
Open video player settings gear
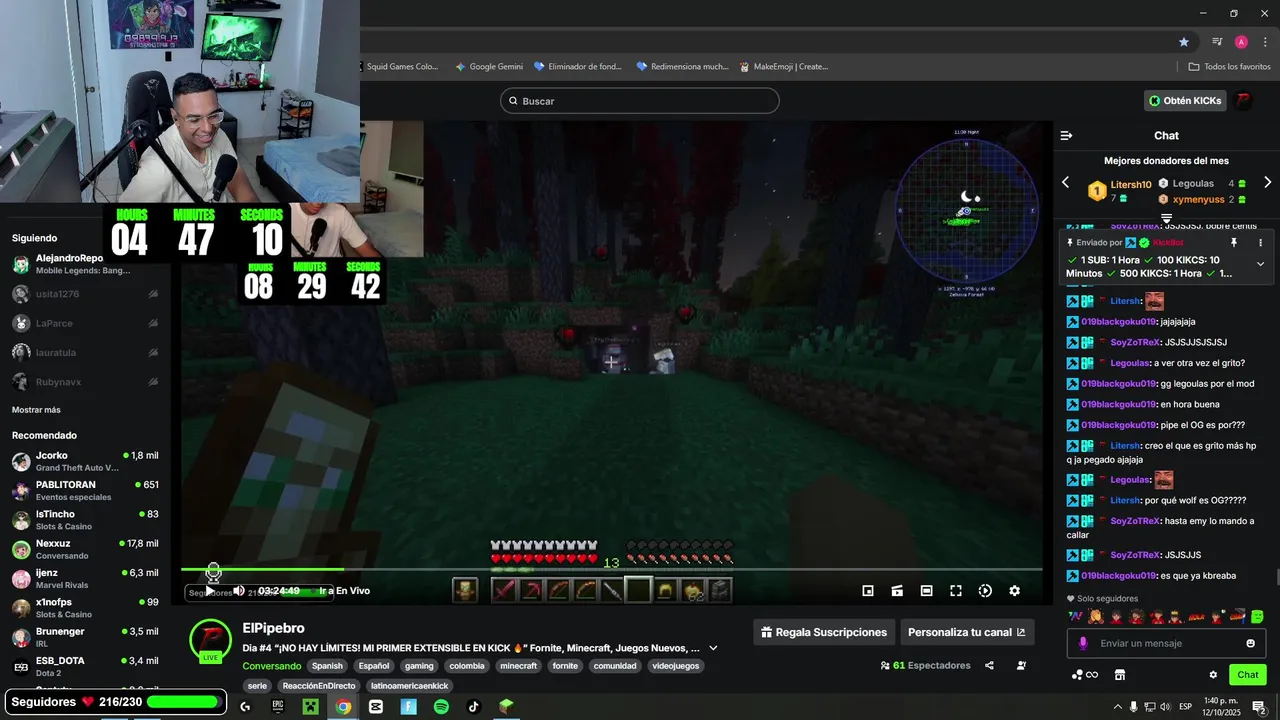pos(1014,591)
